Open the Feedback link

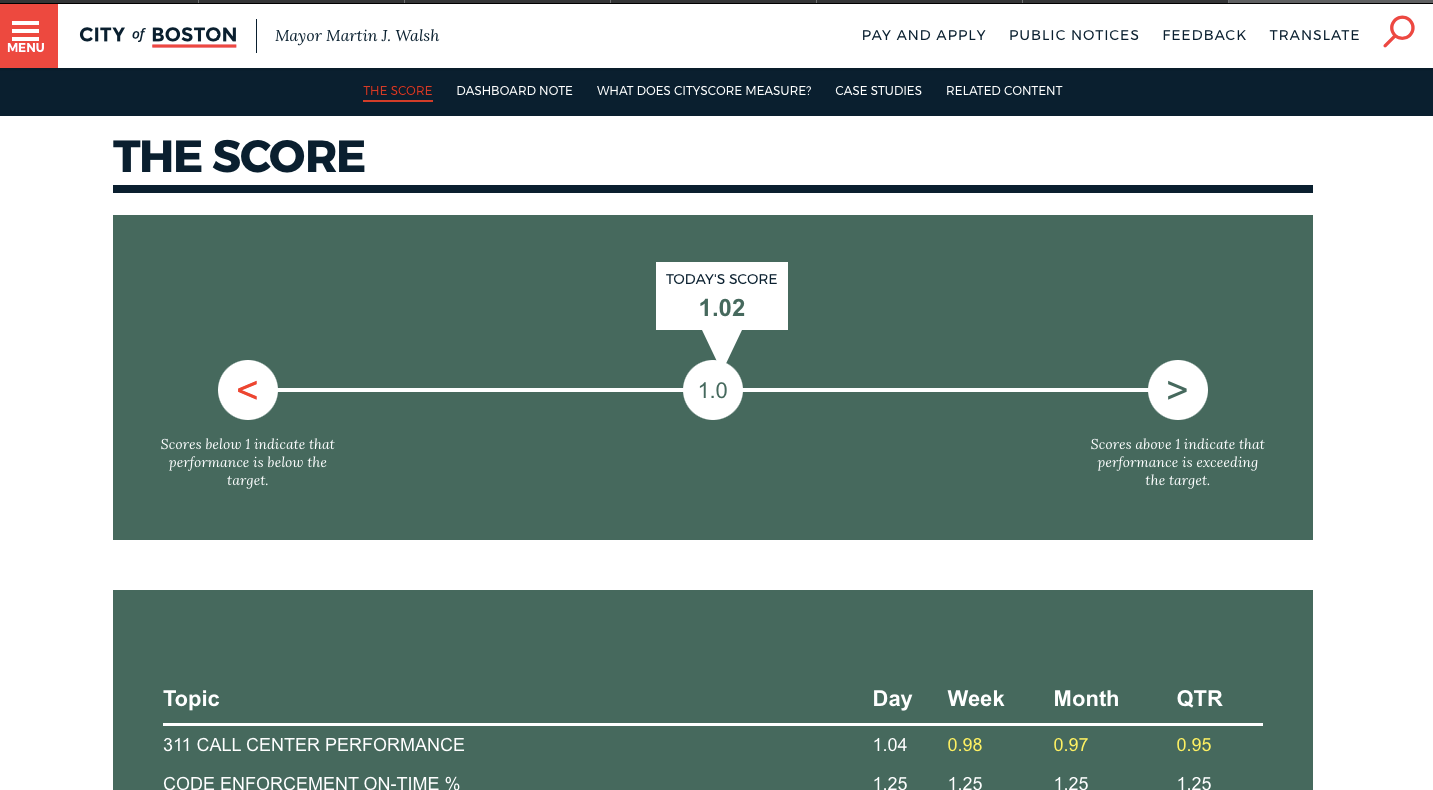(1204, 35)
